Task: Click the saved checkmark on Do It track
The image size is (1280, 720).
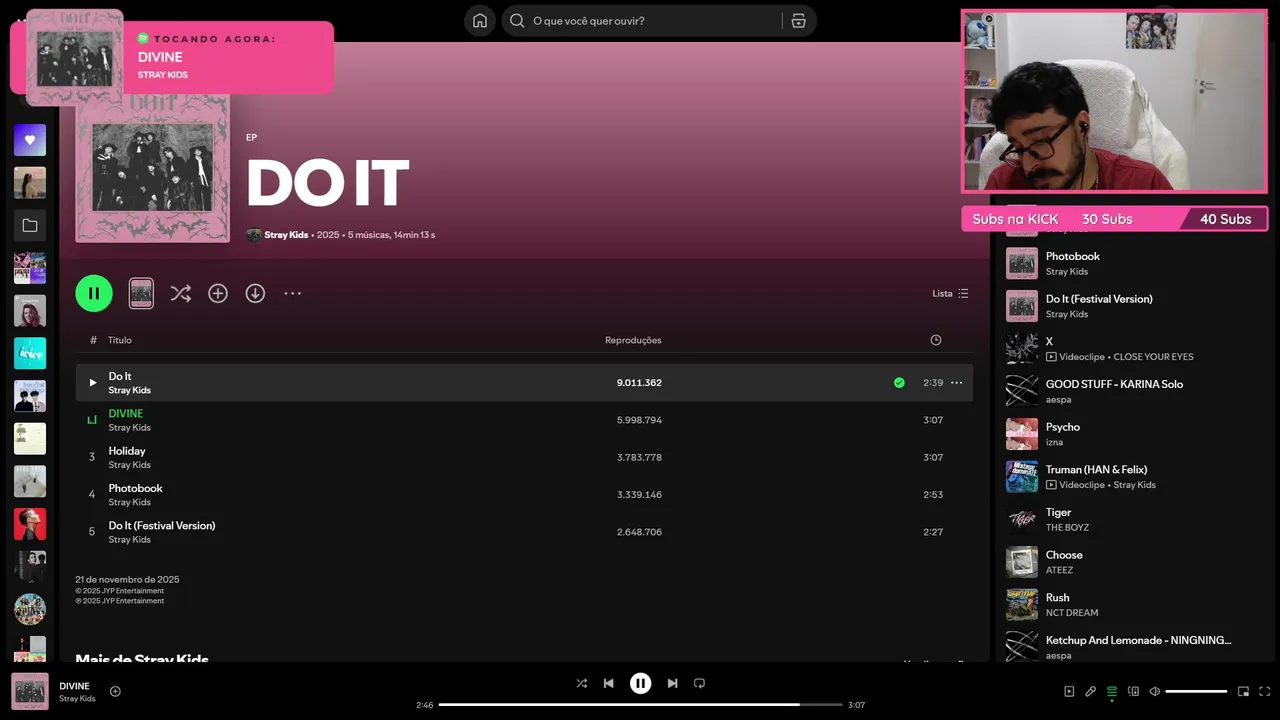Action: click(x=899, y=383)
